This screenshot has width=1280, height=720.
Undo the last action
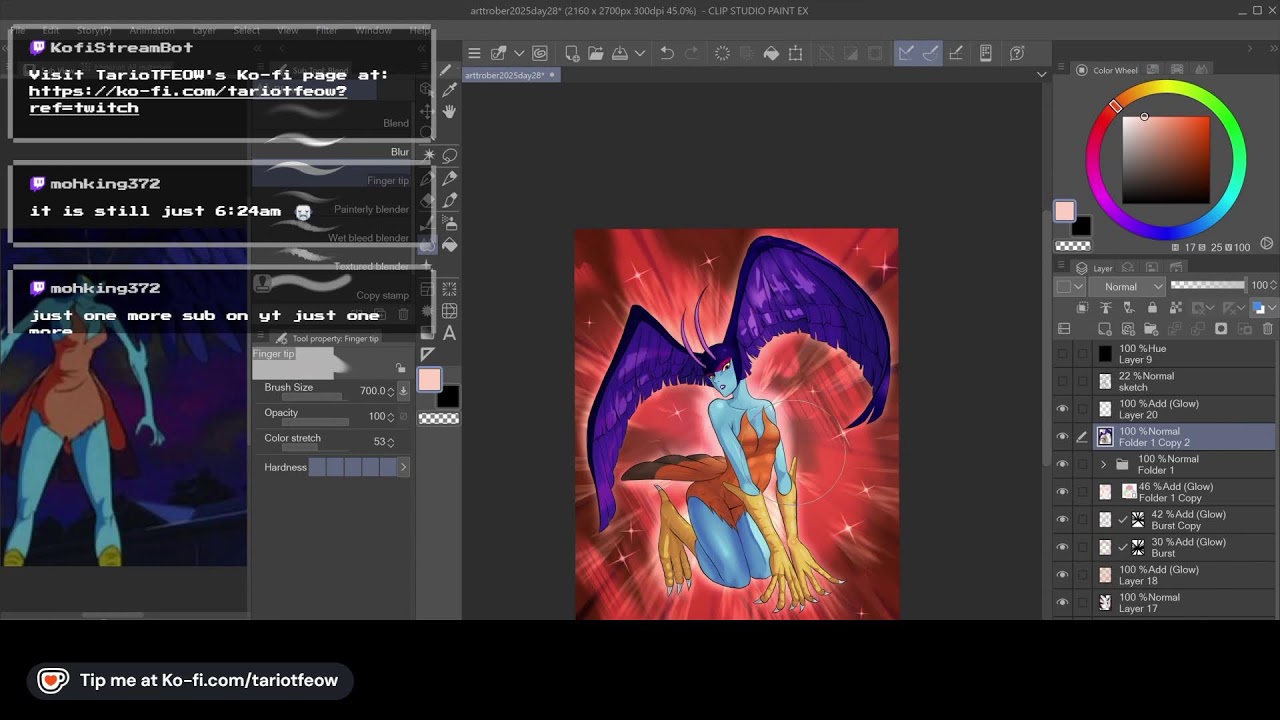[x=667, y=53]
